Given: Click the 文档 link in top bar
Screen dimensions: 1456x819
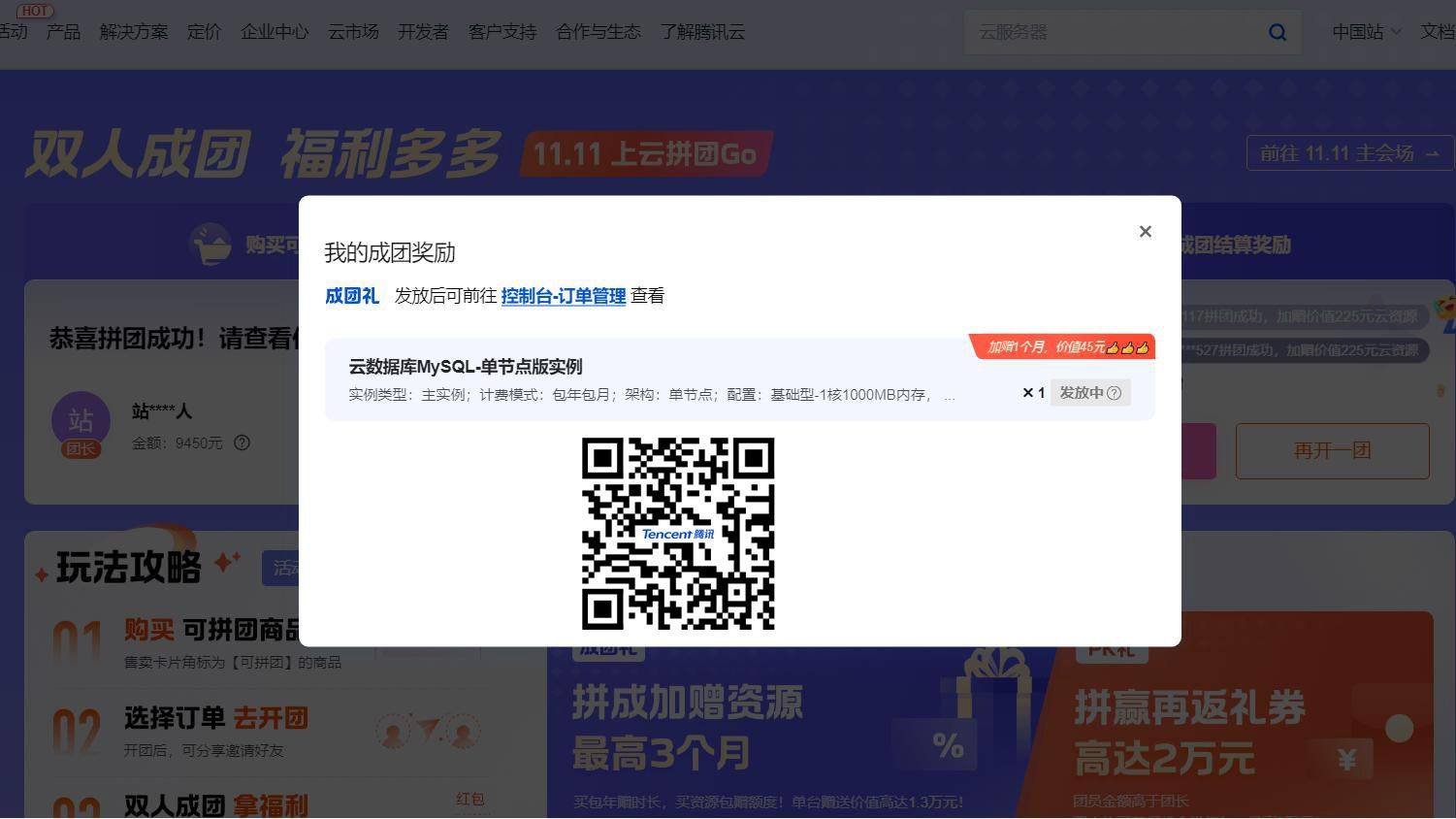Looking at the screenshot, I should coord(1438,32).
